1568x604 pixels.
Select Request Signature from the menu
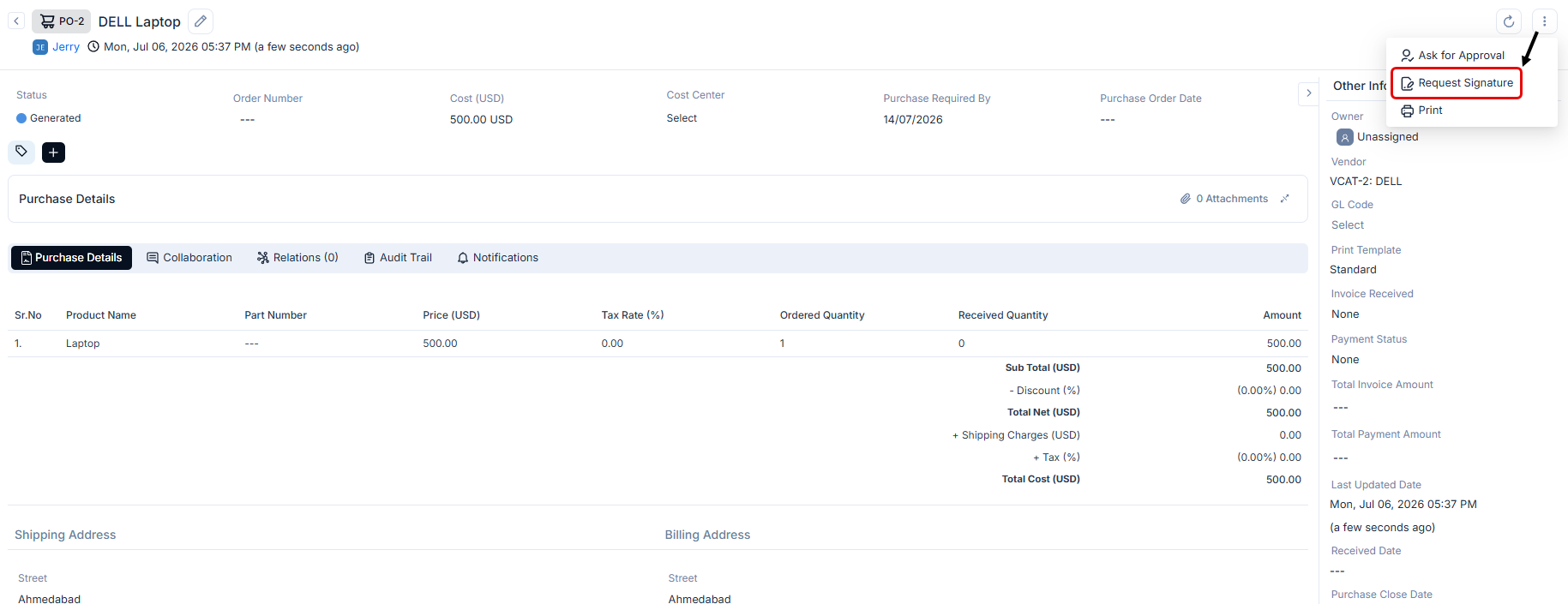pyautogui.click(x=1457, y=83)
